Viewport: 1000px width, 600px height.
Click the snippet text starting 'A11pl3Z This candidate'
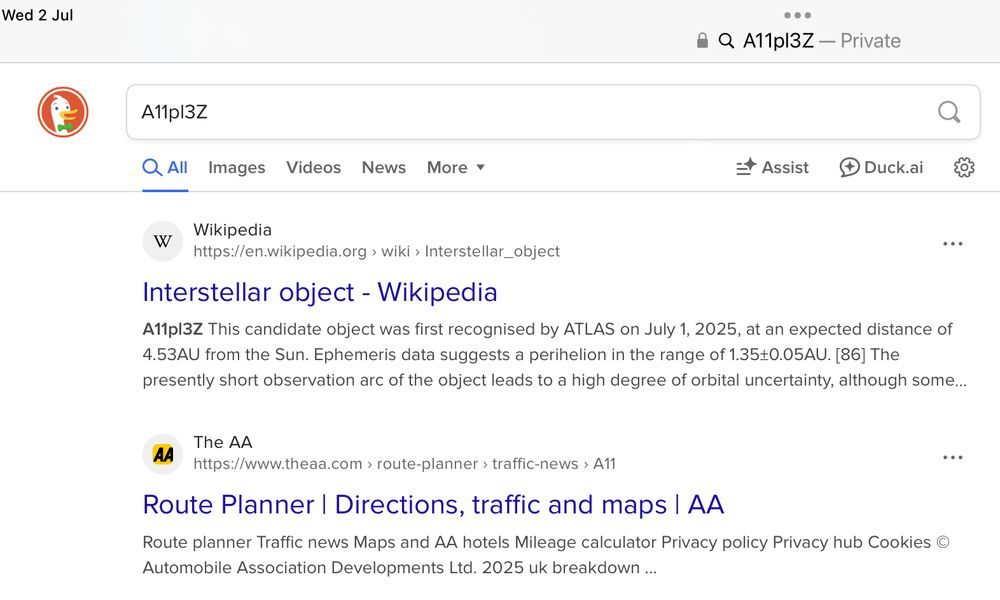[x=554, y=355]
